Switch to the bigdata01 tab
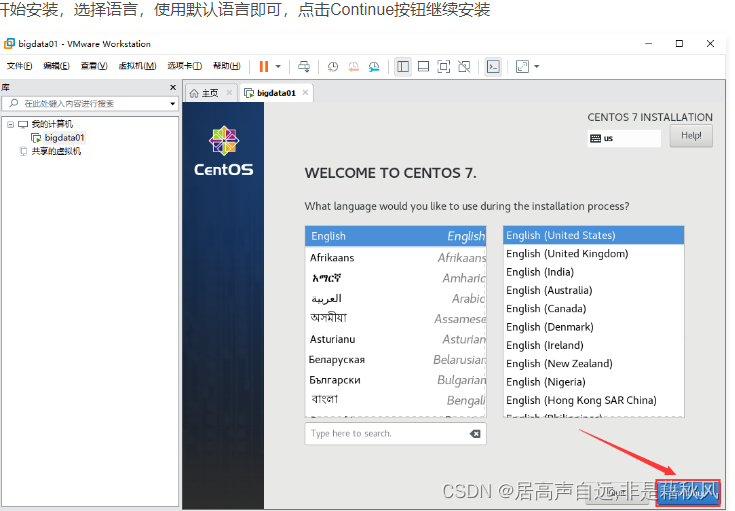The height and width of the screenshot is (511, 735). [x=277, y=93]
